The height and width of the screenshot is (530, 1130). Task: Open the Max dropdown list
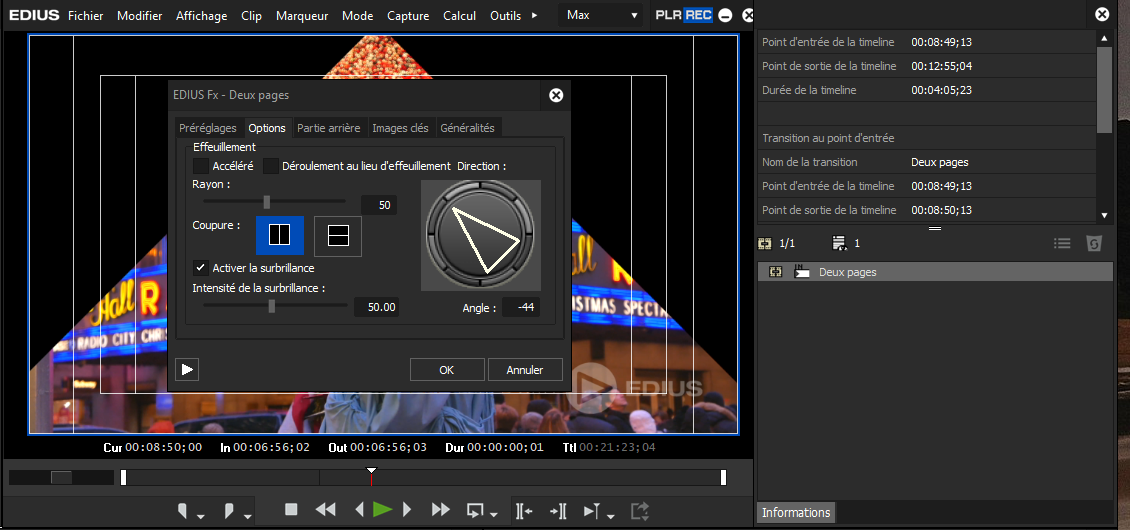[x=634, y=16]
